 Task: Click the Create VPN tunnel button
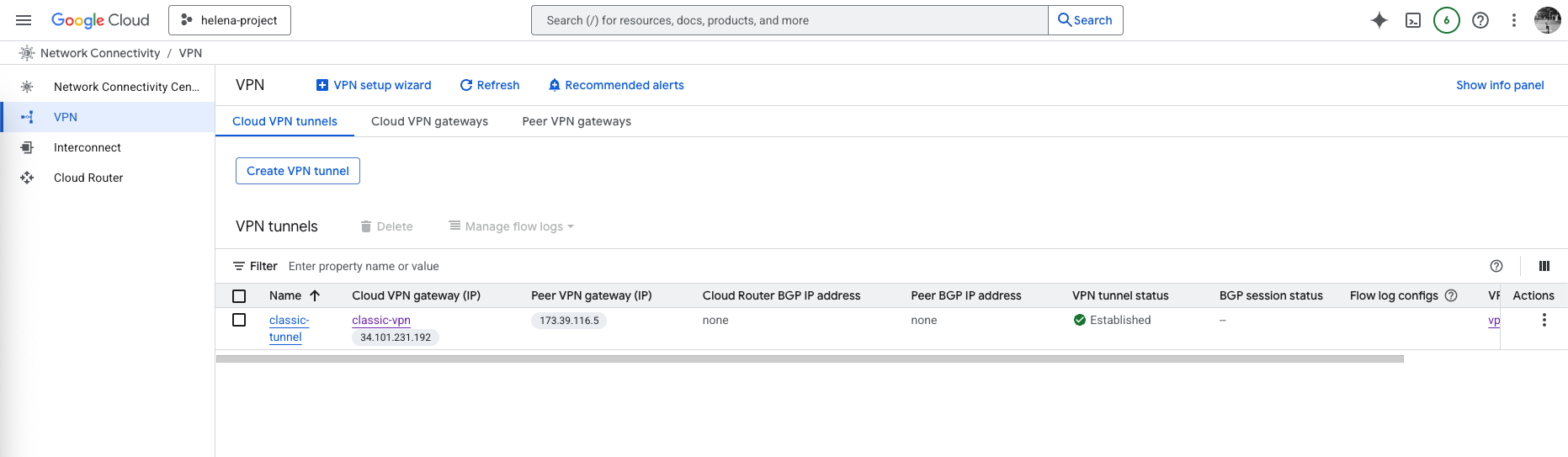point(298,171)
